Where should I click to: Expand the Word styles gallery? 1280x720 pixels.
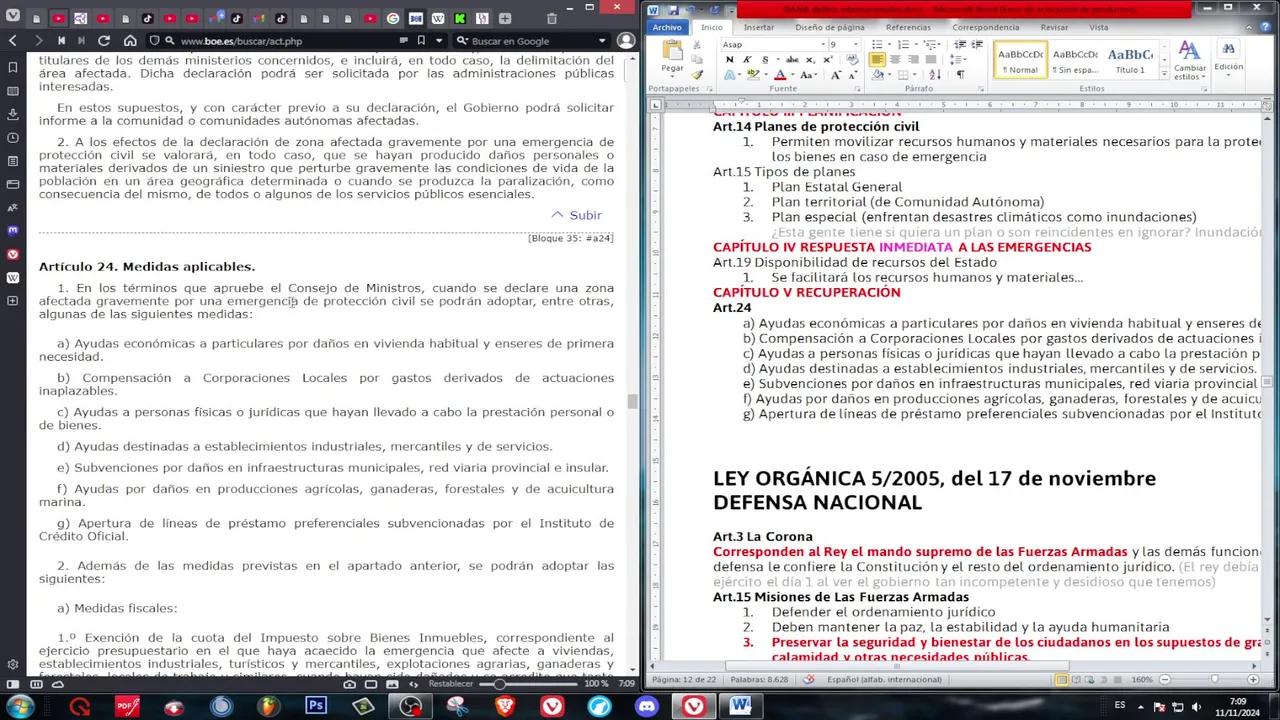tap(1164, 75)
